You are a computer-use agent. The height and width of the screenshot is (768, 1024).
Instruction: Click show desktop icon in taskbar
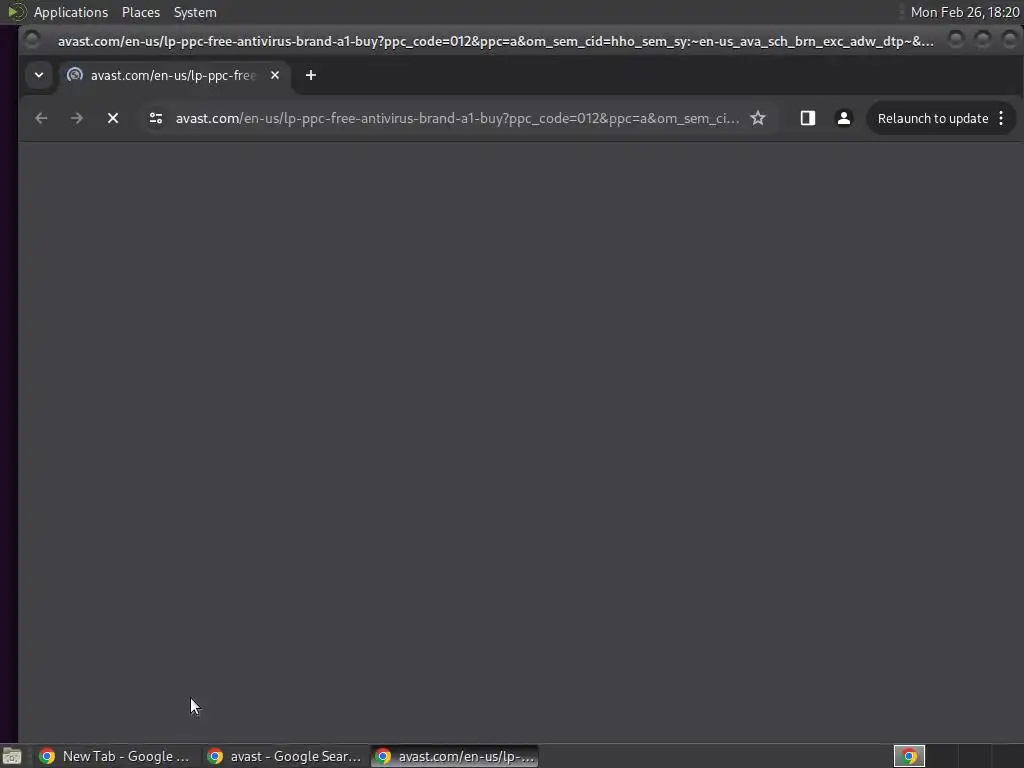tap(12, 756)
